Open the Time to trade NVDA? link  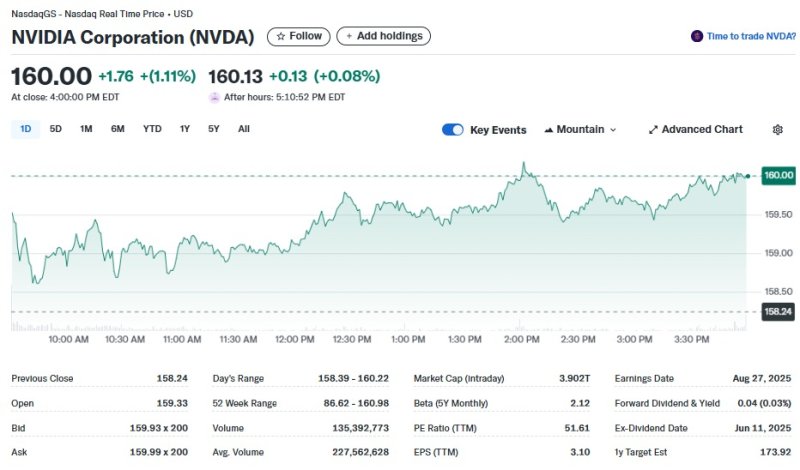coord(751,36)
